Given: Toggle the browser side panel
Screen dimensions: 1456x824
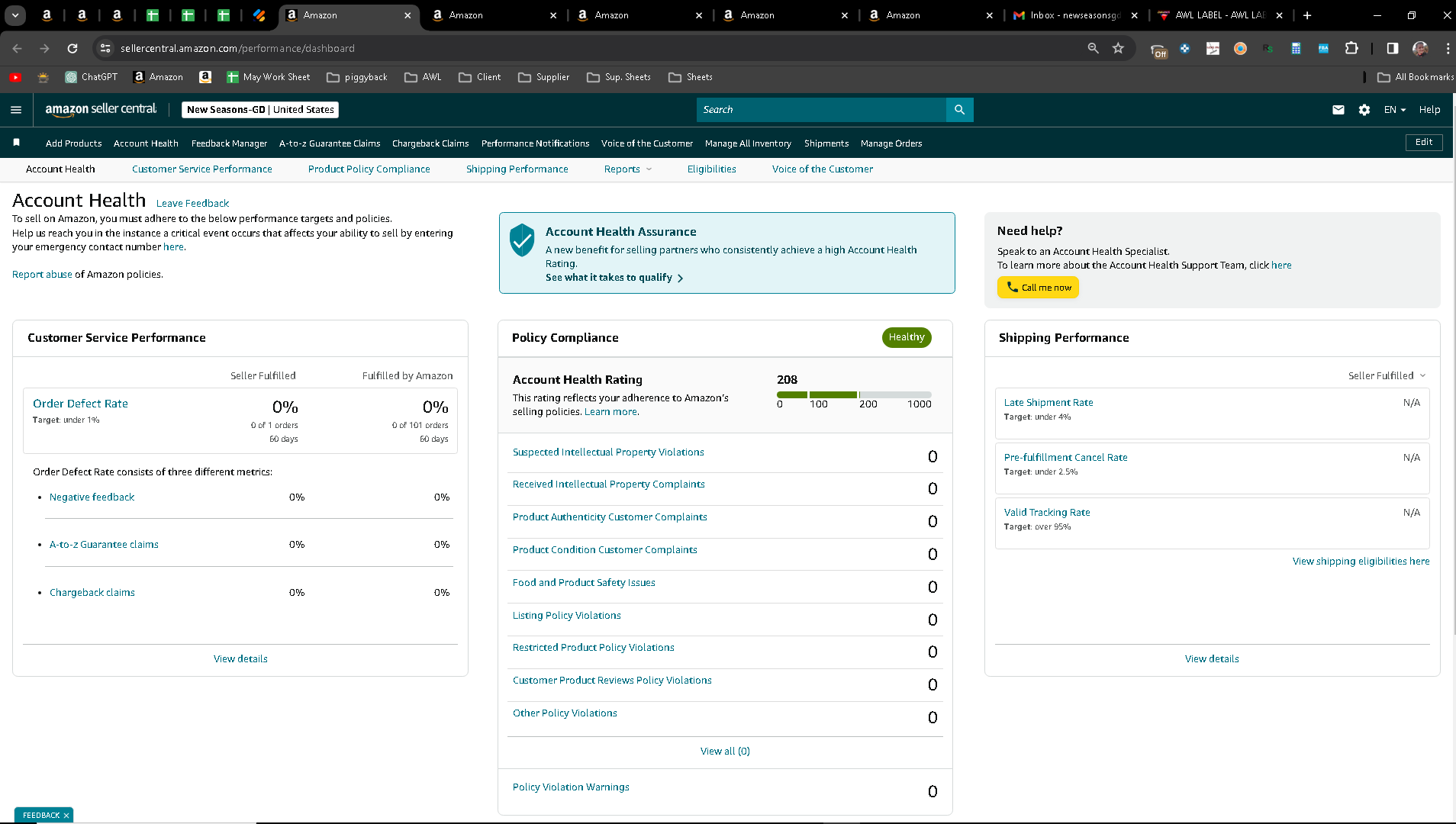Looking at the screenshot, I should 1393,48.
